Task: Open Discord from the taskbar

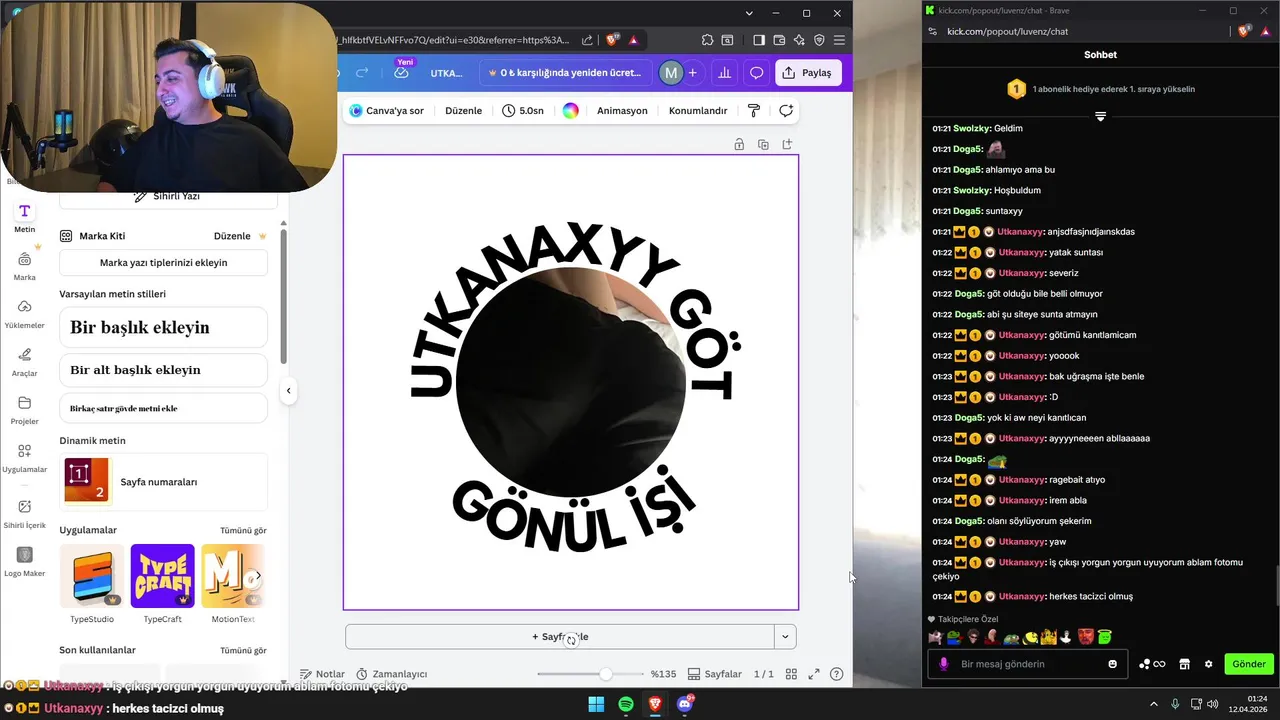Action: coord(685,704)
